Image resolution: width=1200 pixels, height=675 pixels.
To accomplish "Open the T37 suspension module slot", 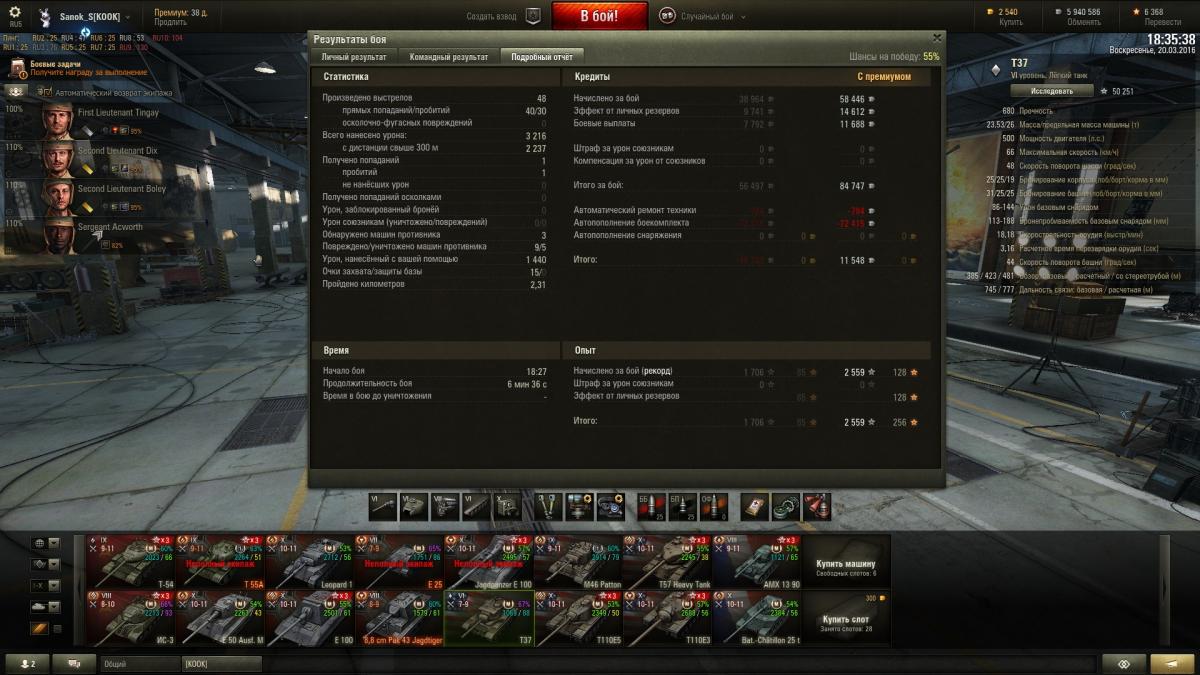I will (476, 506).
